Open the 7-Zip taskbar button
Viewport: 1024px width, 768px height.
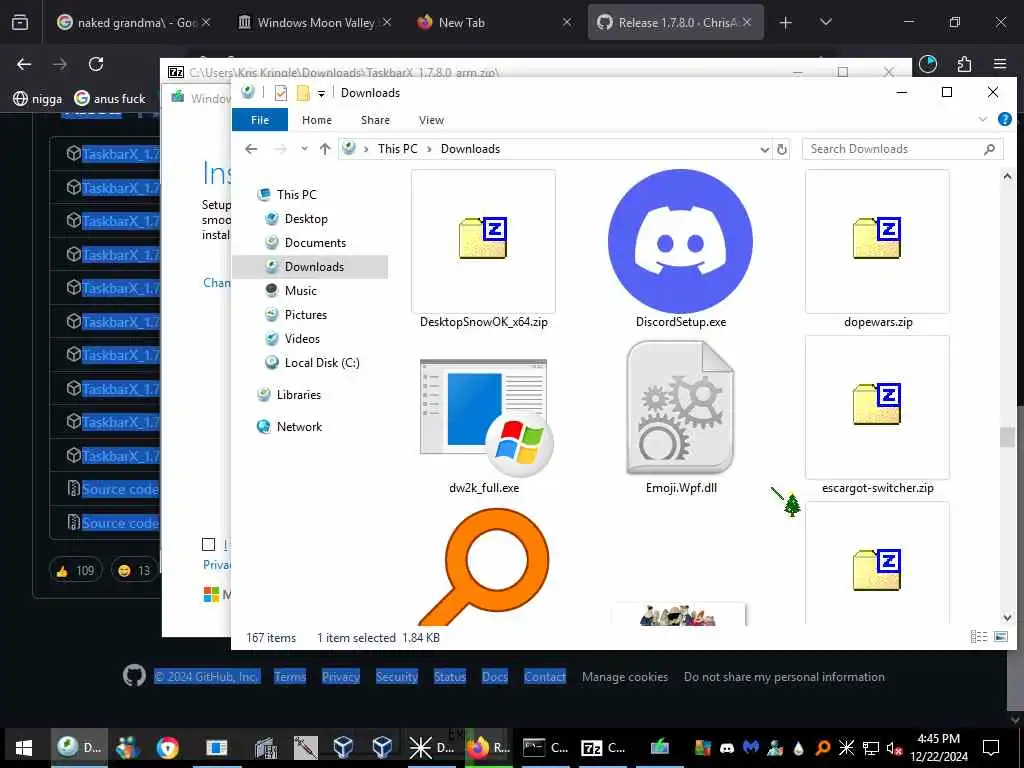(602, 748)
